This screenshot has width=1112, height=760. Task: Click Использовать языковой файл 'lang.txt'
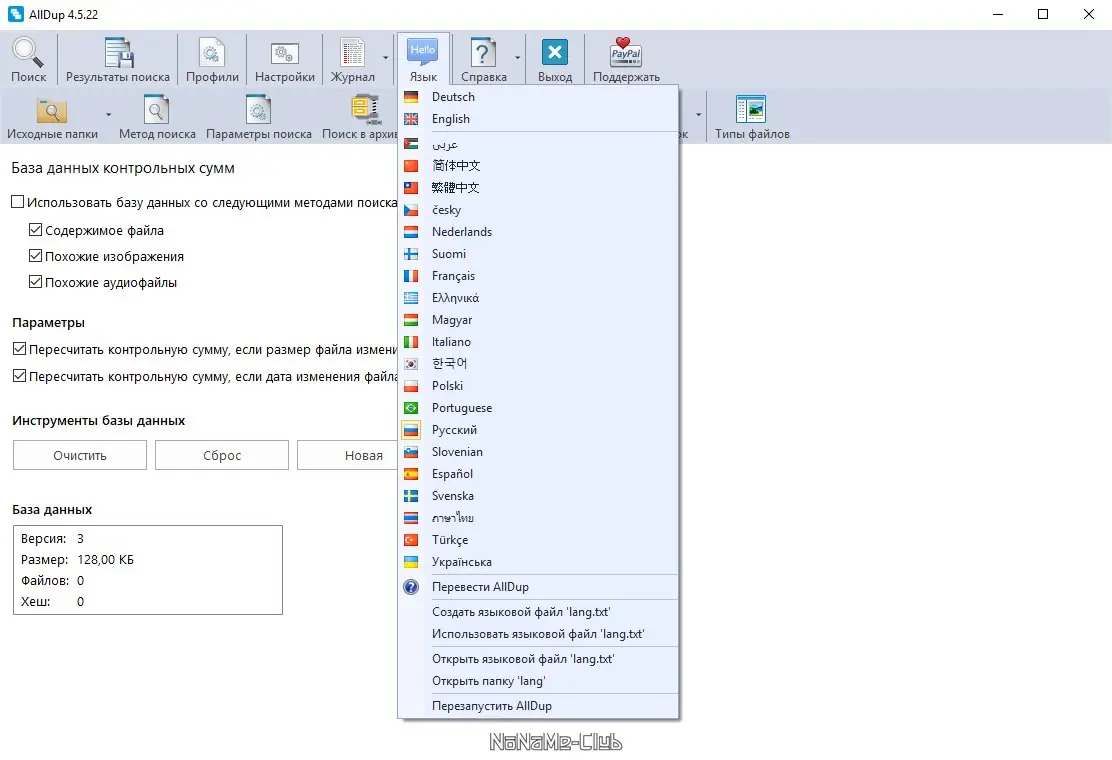tap(538, 634)
